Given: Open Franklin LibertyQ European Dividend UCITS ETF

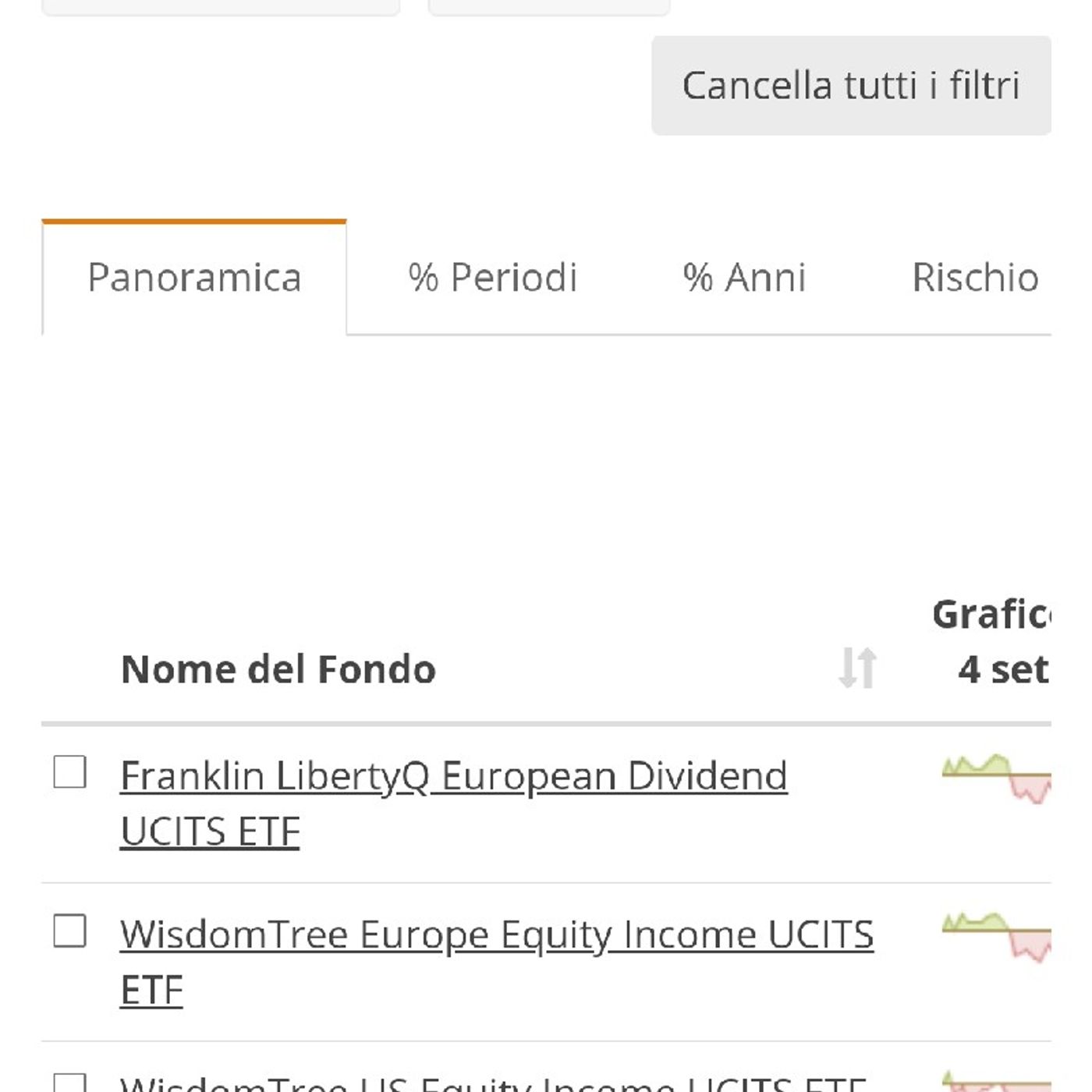Looking at the screenshot, I should (x=454, y=802).
